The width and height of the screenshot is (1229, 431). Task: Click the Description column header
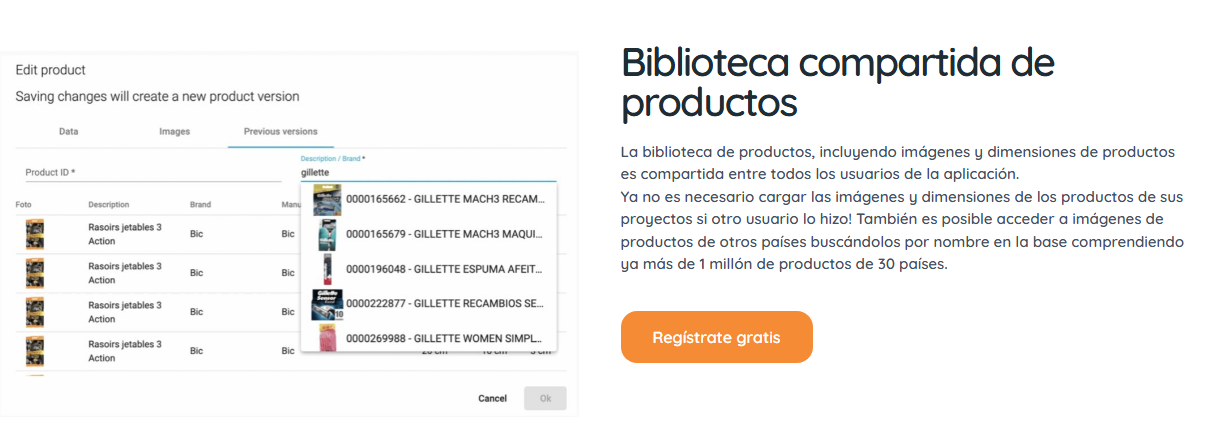[x=109, y=205]
